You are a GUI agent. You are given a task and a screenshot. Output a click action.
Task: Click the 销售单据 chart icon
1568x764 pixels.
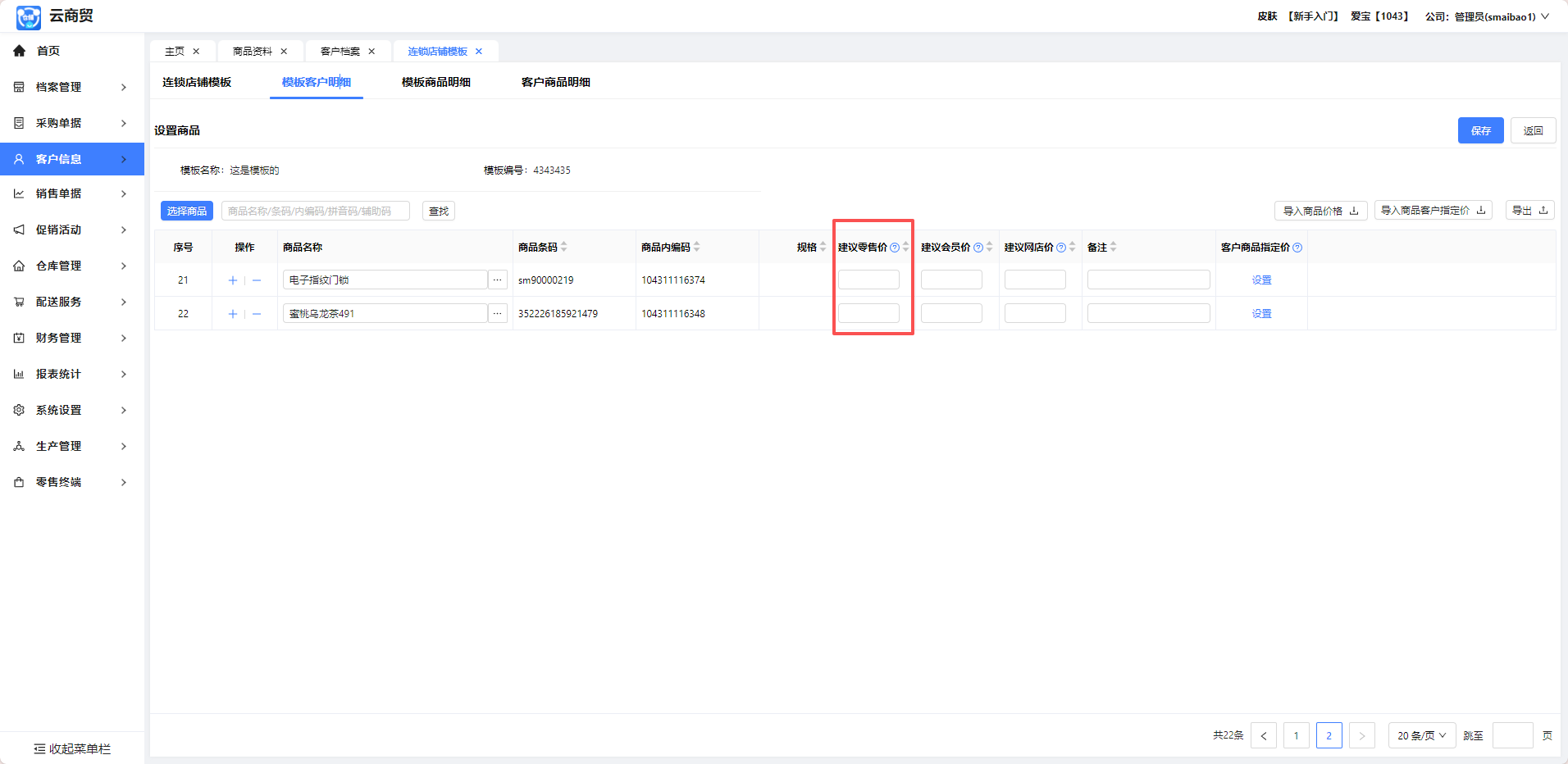pyautogui.click(x=19, y=193)
